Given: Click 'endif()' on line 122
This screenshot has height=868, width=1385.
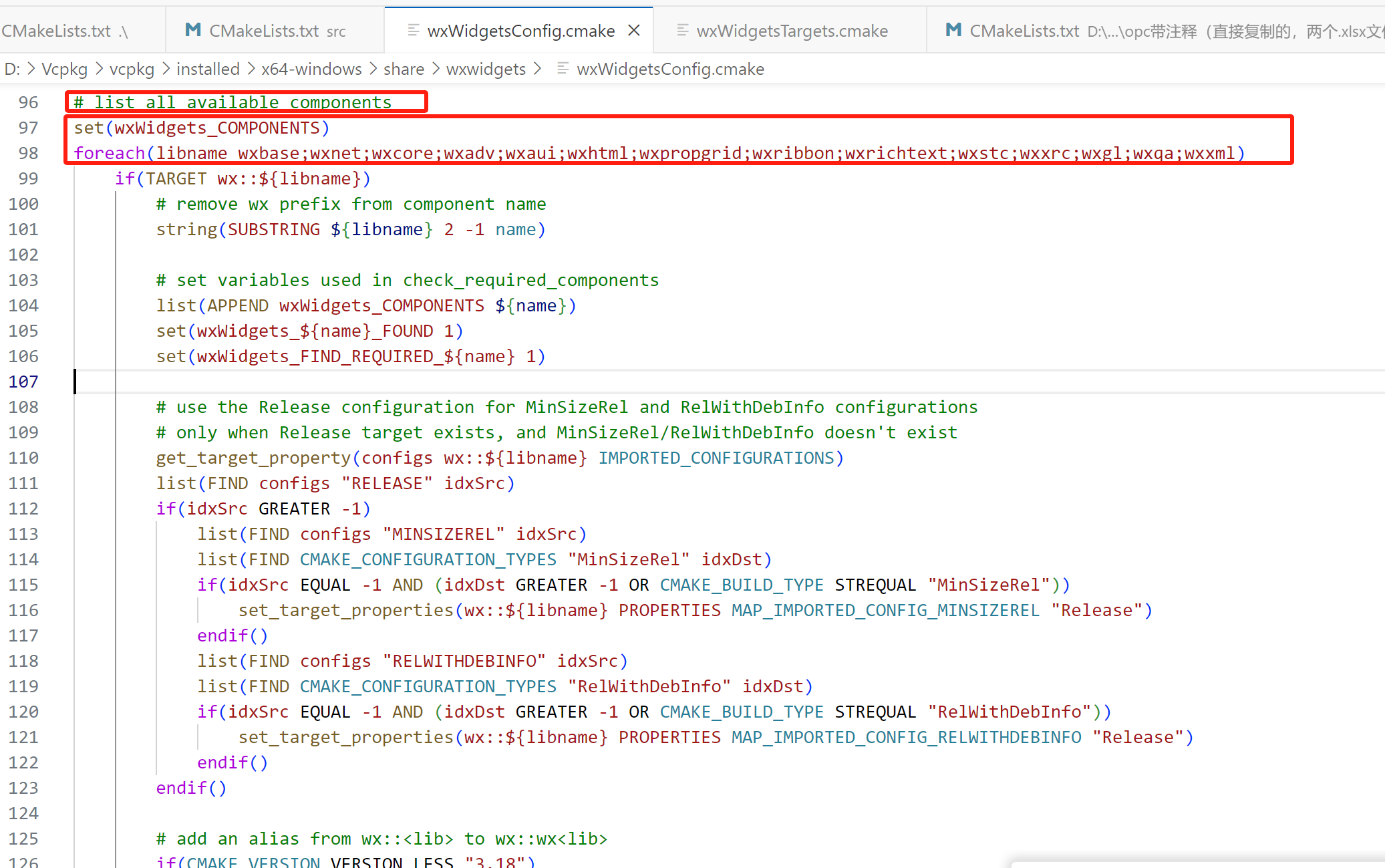Looking at the screenshot, I should [233, 762].
